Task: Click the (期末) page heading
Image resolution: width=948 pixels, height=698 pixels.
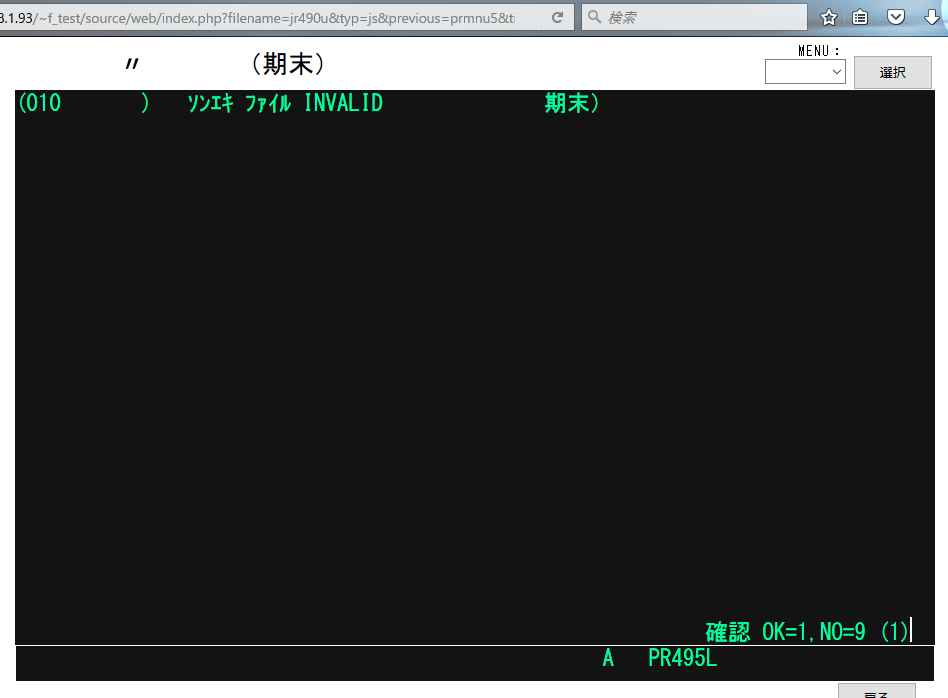Action: click(x=289, y=65)
